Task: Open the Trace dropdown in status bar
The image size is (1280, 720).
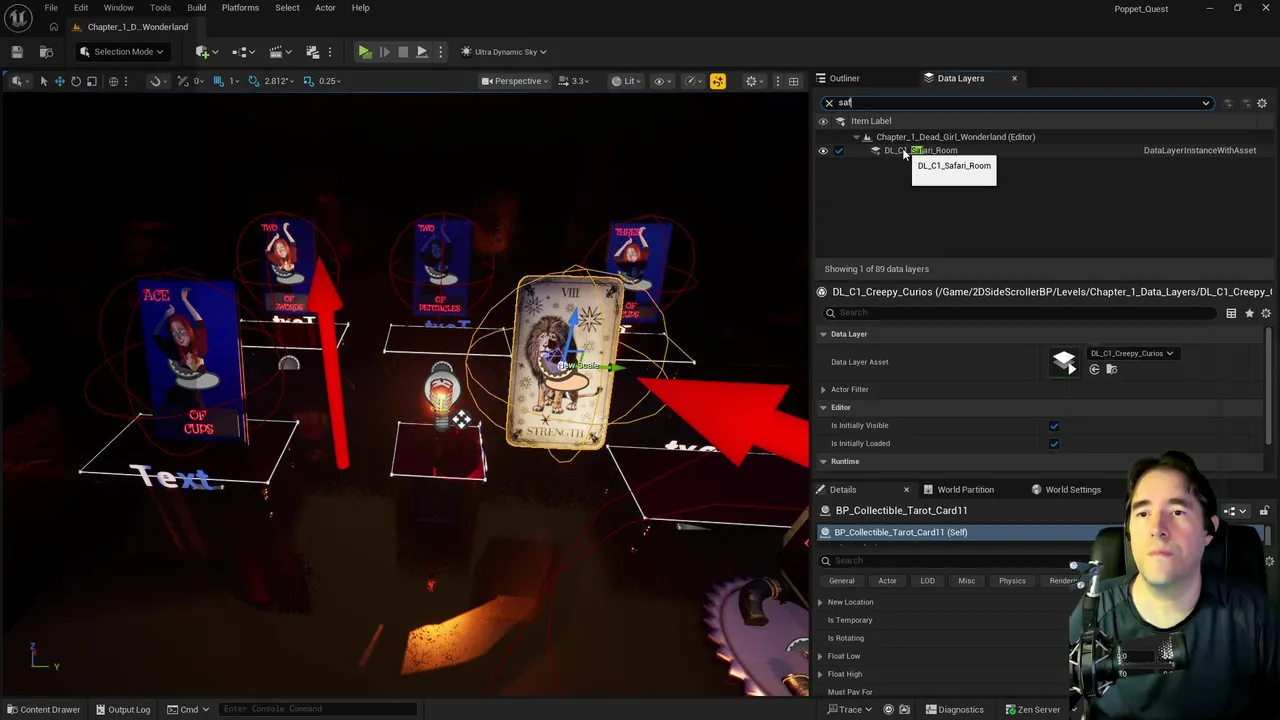Action: 850,710
